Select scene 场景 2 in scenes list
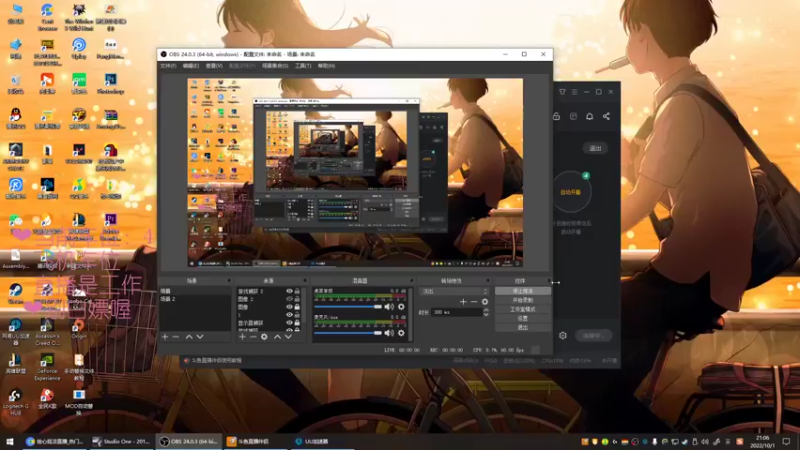800x450 pixels. coord(194,299)
